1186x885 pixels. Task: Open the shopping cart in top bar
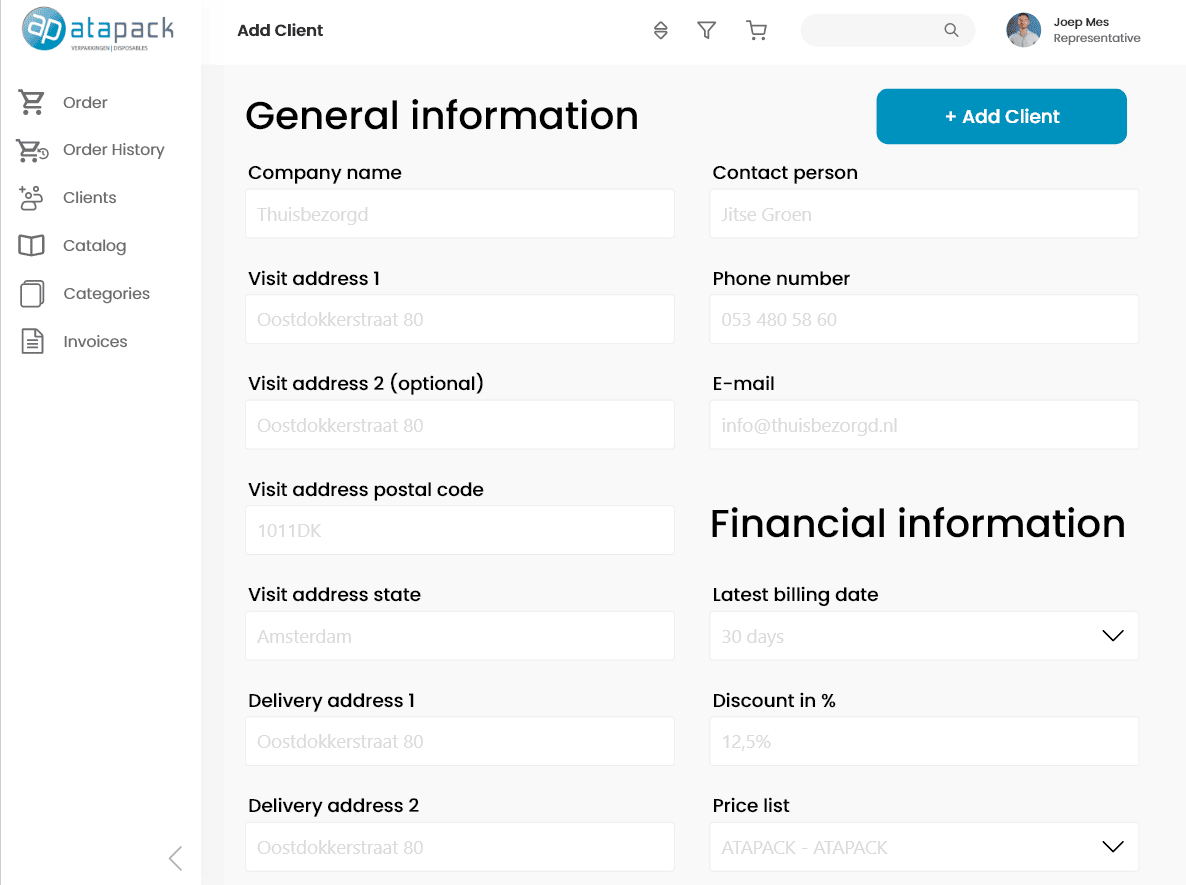point(757,31)
